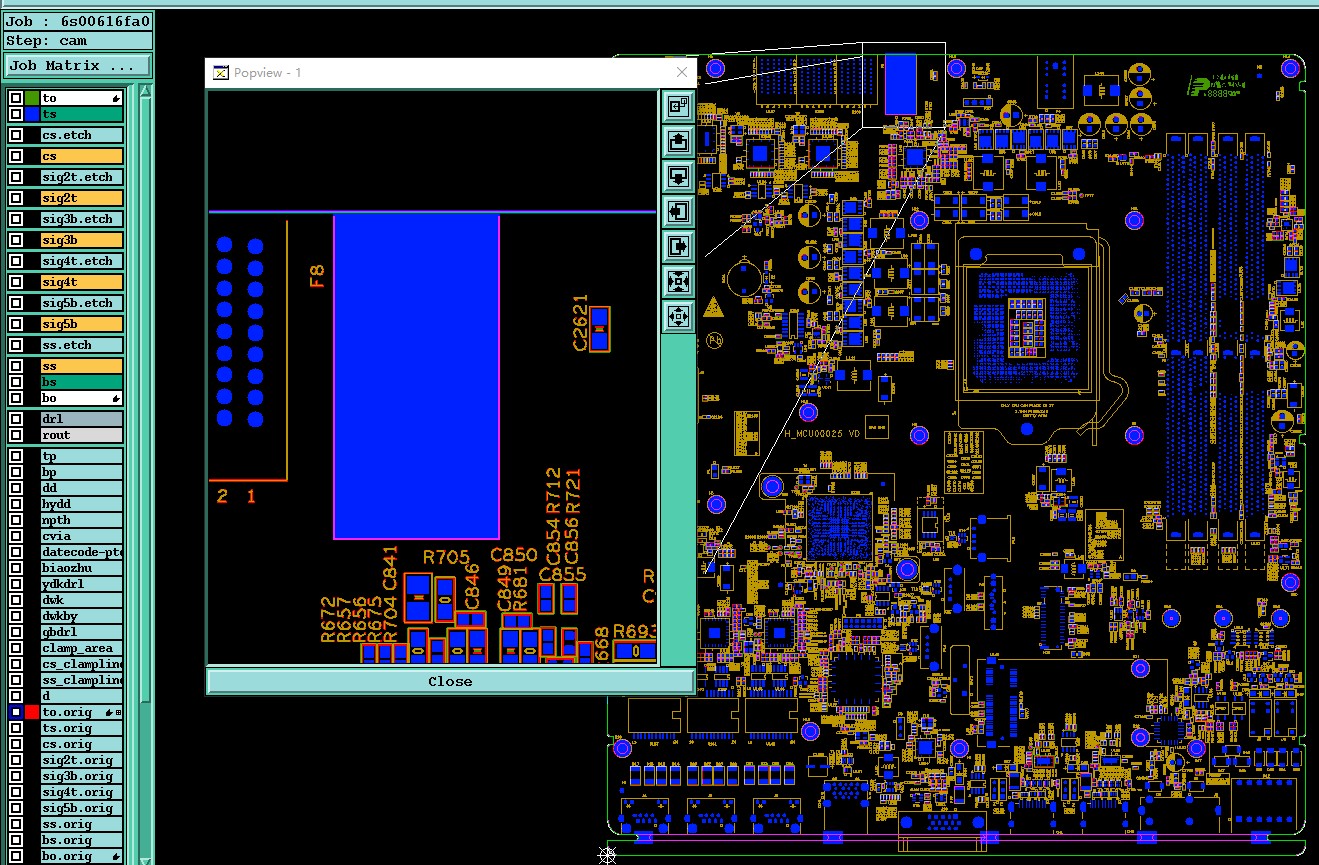Image resolution: width=1319 pixels, height=865 pixels.
Task: Select the 'sig4t.etch' layer name
Action: (82, 261)
